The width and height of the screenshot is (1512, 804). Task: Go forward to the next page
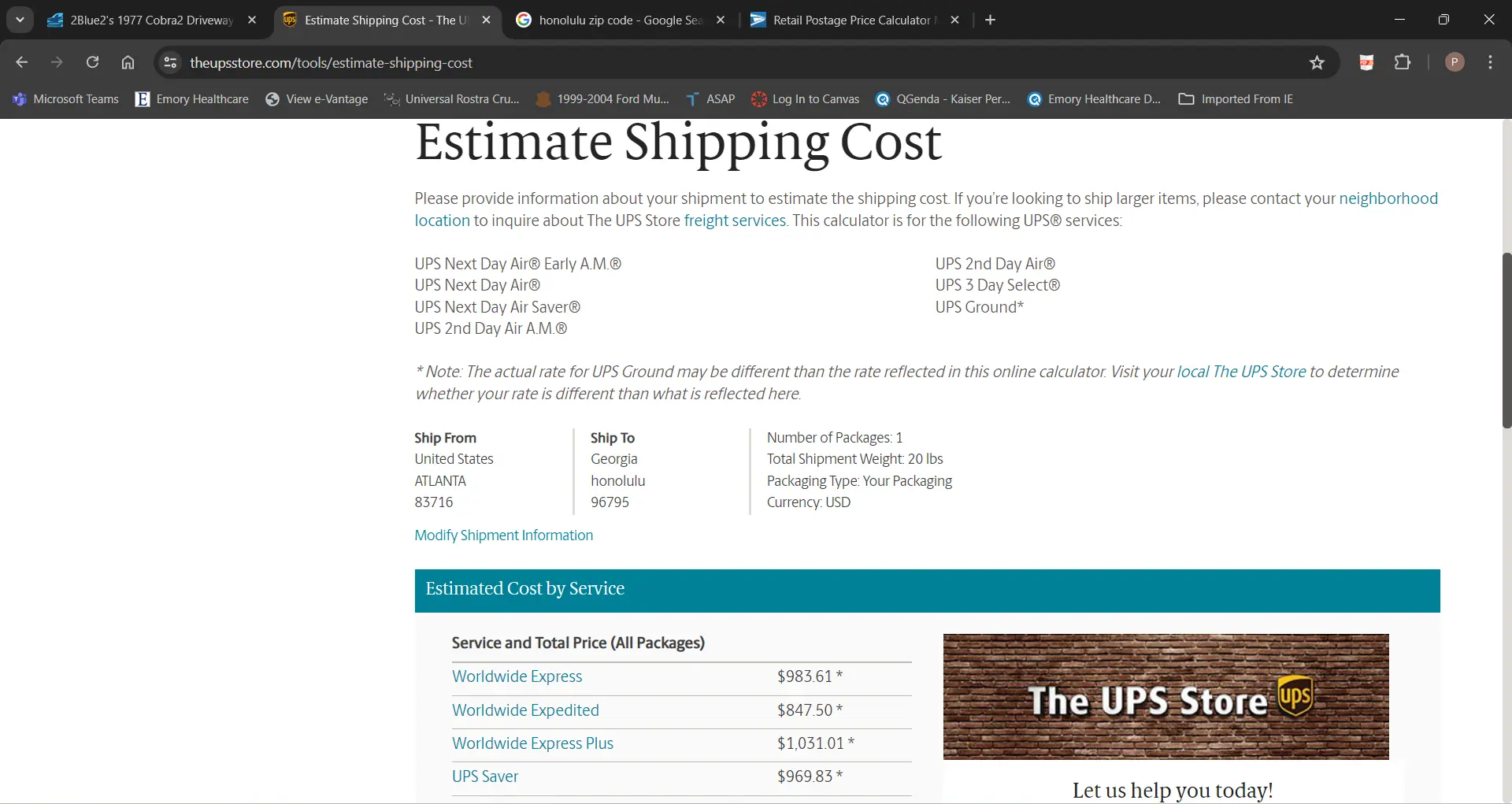point(57,62)
